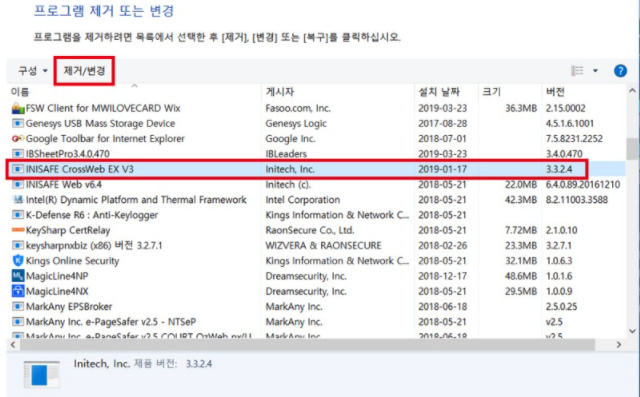Click publisher Genesys Logic cell

pos(296,124)
